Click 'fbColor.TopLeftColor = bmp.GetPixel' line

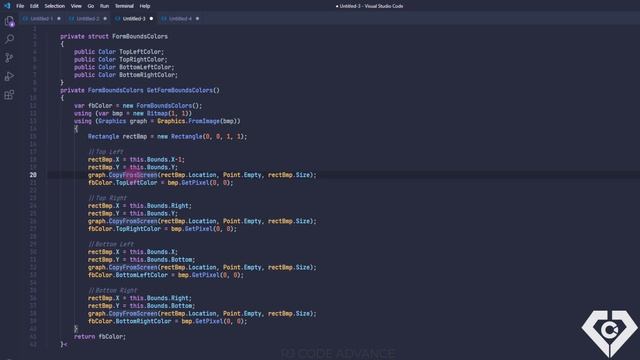[x=160, y=183]
